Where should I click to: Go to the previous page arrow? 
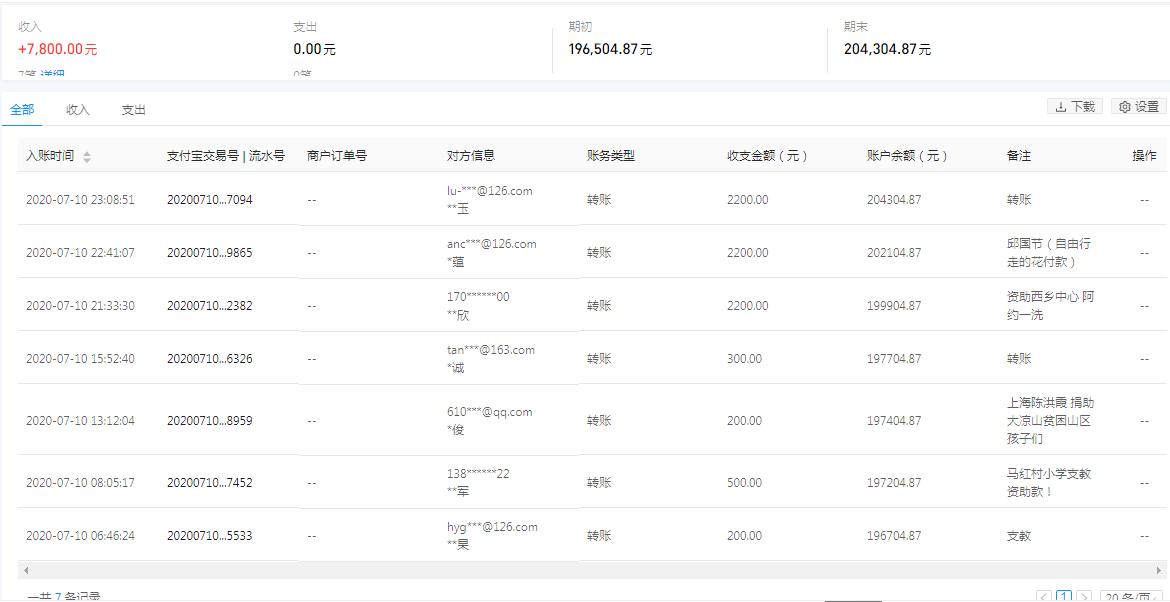(1044, 597)
